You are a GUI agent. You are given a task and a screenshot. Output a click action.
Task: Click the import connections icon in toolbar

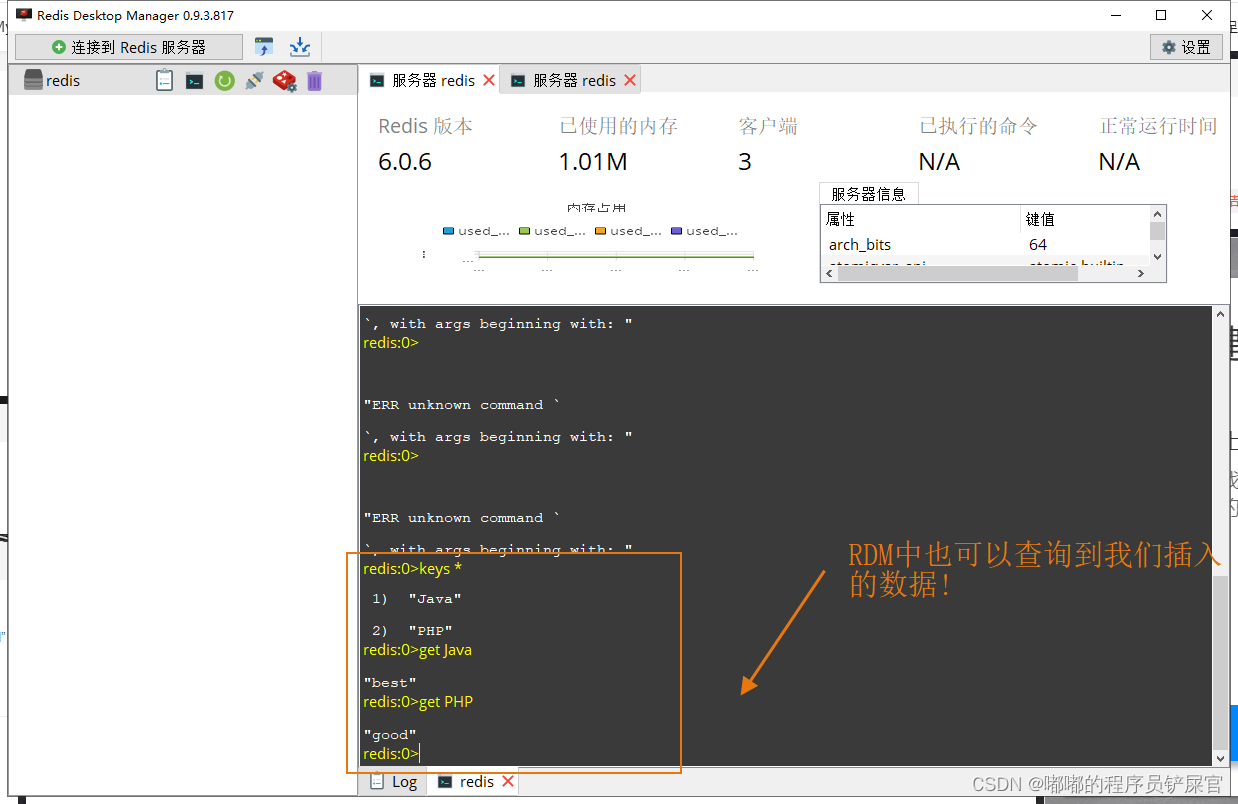click(264, 47)
